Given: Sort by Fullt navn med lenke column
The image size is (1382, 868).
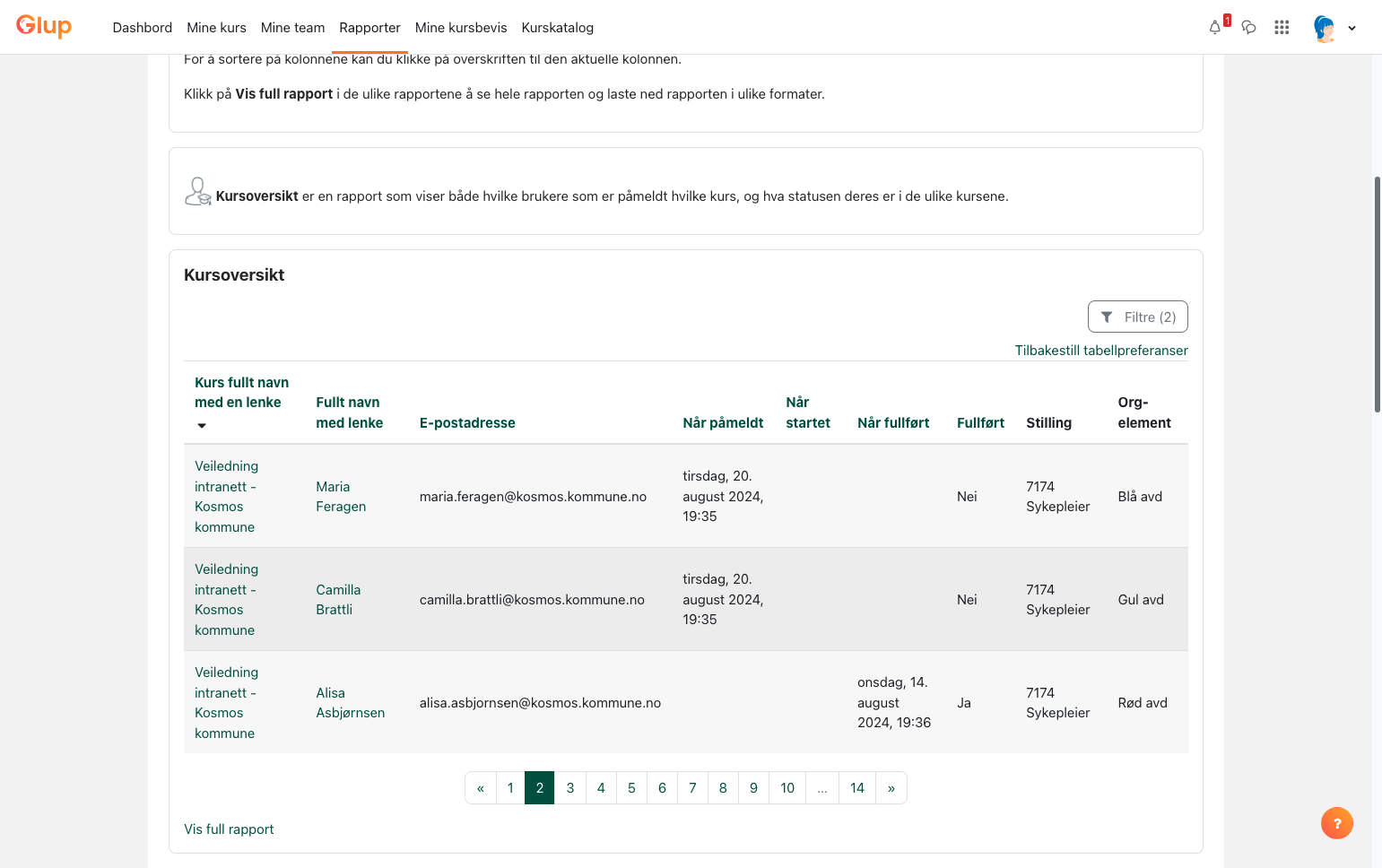Looking at the screenshot, I should point(350,412).
